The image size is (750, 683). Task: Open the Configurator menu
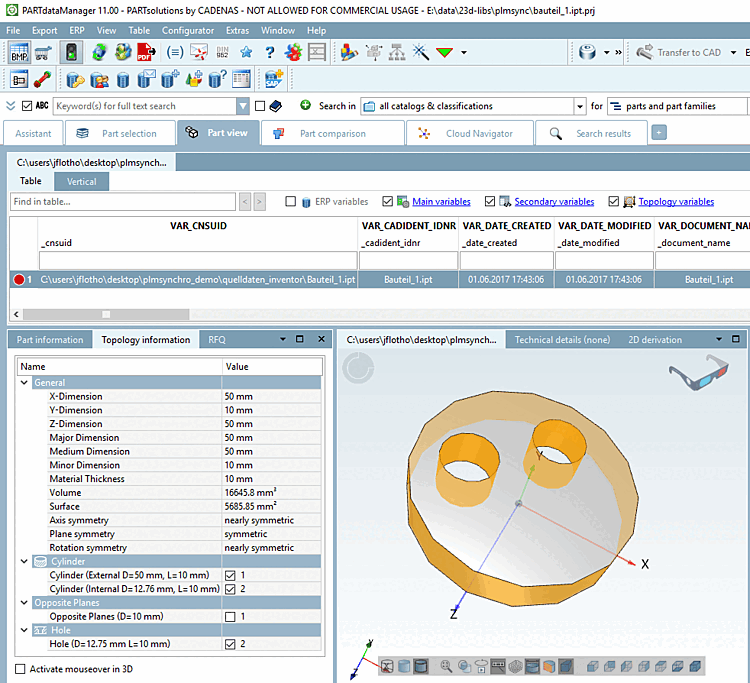(188, 30)
